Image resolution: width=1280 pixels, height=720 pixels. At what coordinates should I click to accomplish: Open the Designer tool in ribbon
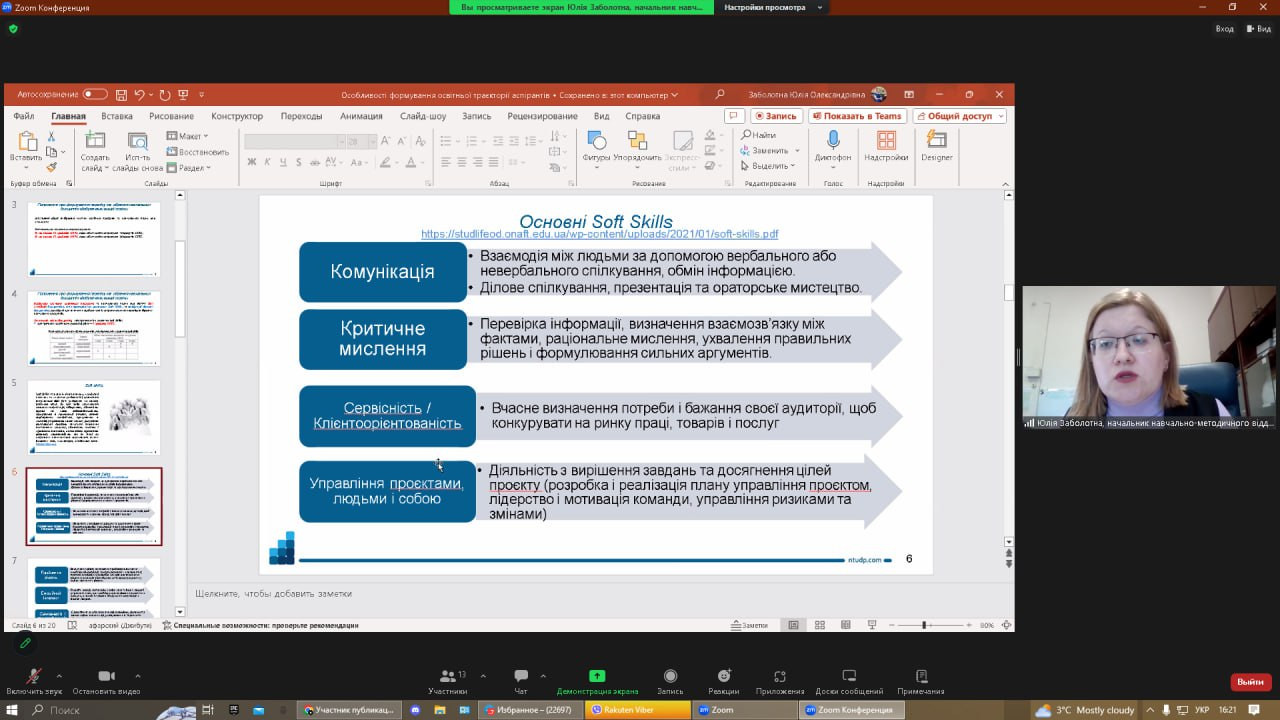tap(936, 143)
